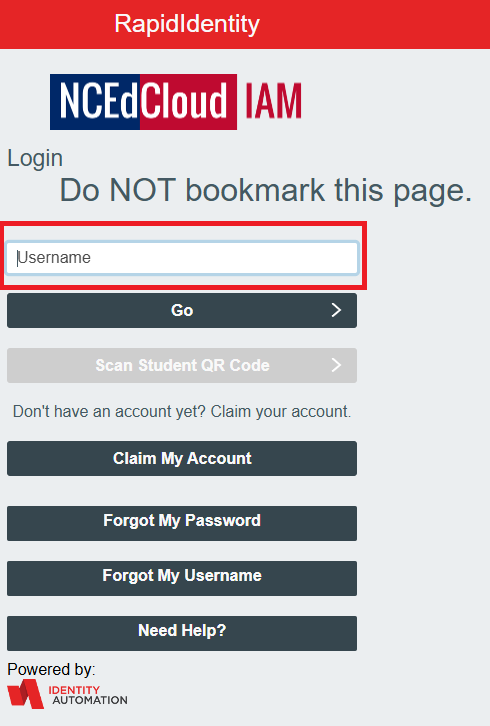Open Claim My Account
The image size is (490, 726).
(x=182, y=458)
